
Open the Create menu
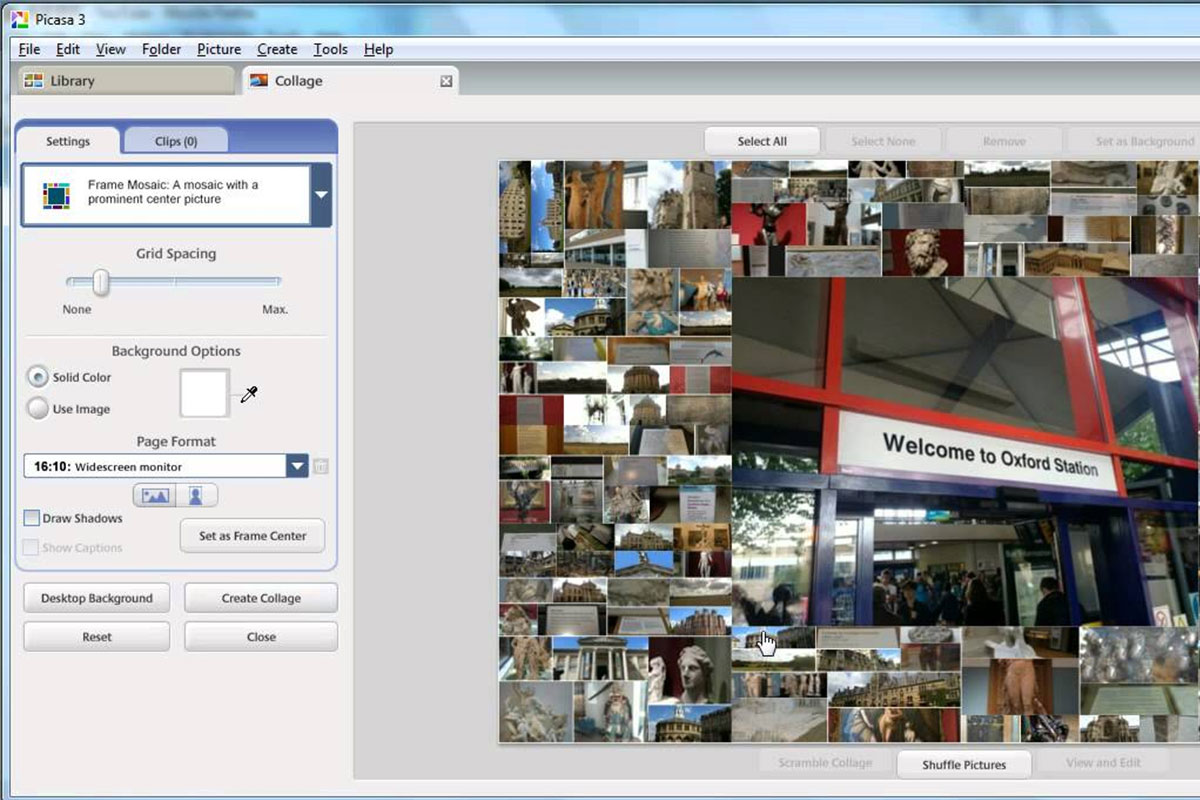(277, 49)
